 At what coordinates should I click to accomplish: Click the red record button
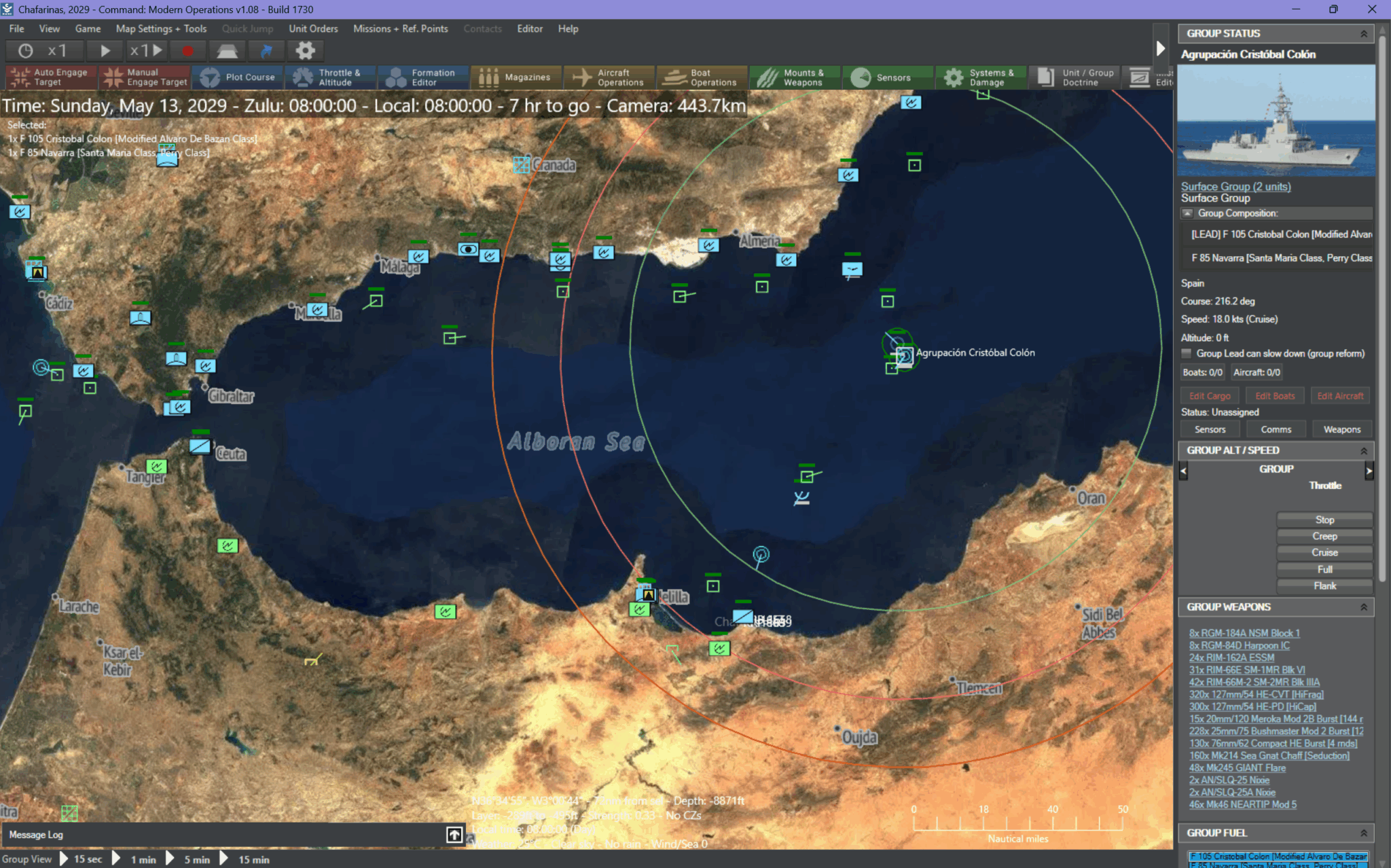tap(187, 51)
